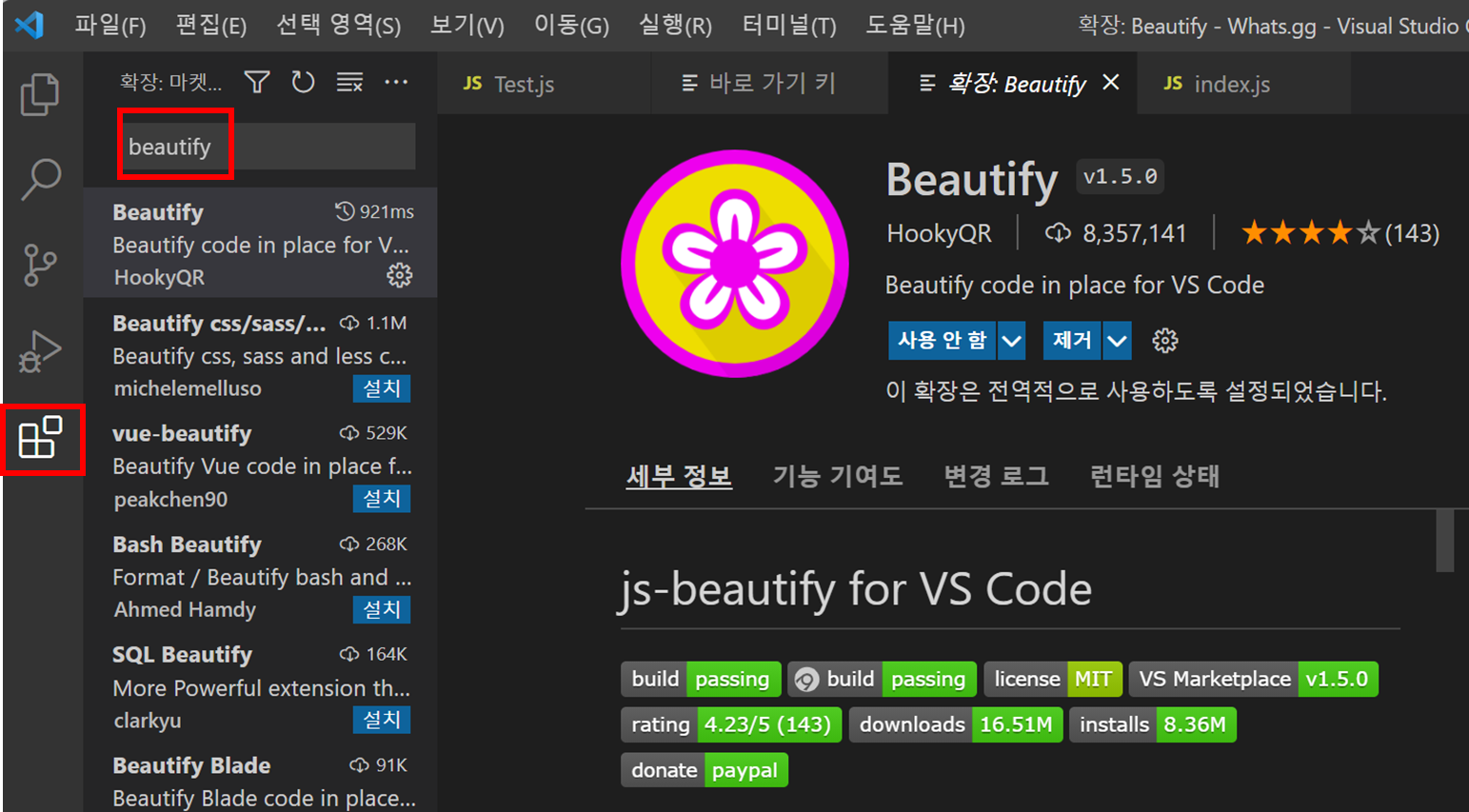Install Beautify css/sass extension with 설치
This screenshot has height=812, width=1469.
[382, 388]
